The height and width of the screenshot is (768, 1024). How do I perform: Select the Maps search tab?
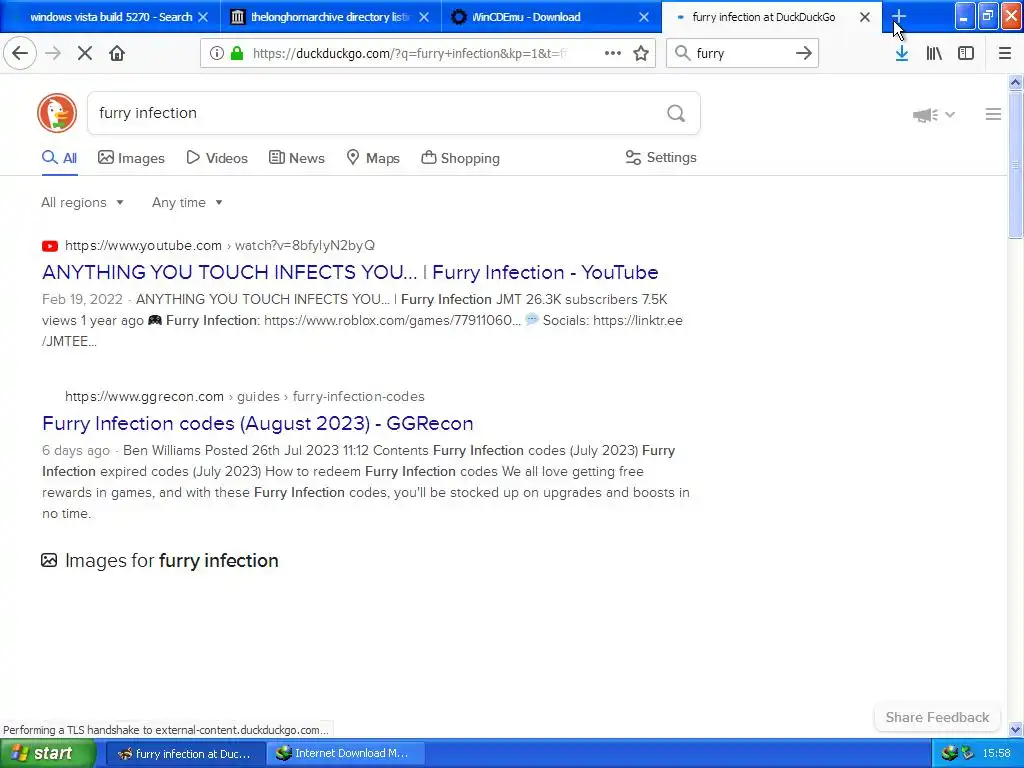[x=373, y=158]
